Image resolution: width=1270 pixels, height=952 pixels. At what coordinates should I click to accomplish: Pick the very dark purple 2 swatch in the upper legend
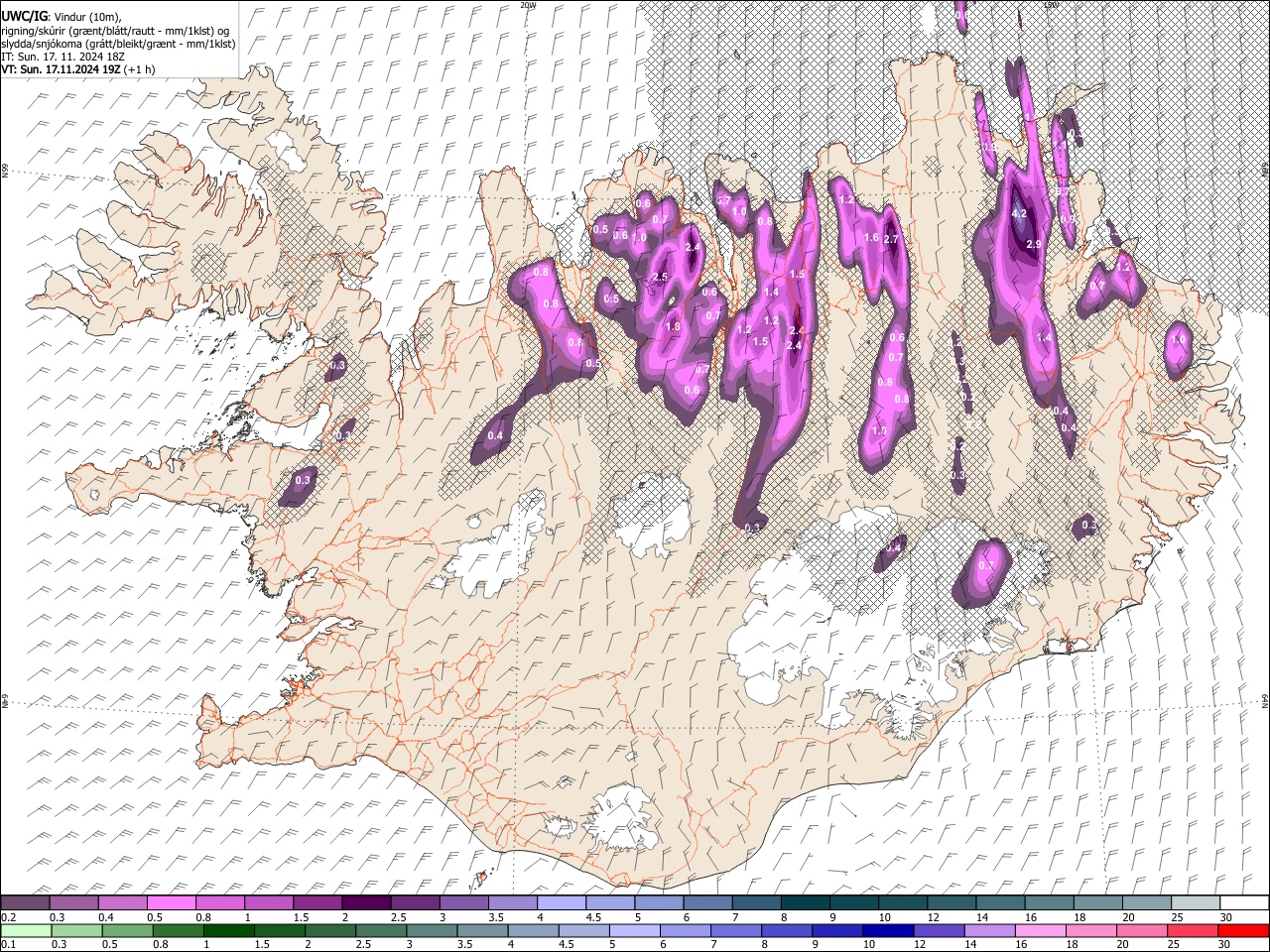pos(366,902)
